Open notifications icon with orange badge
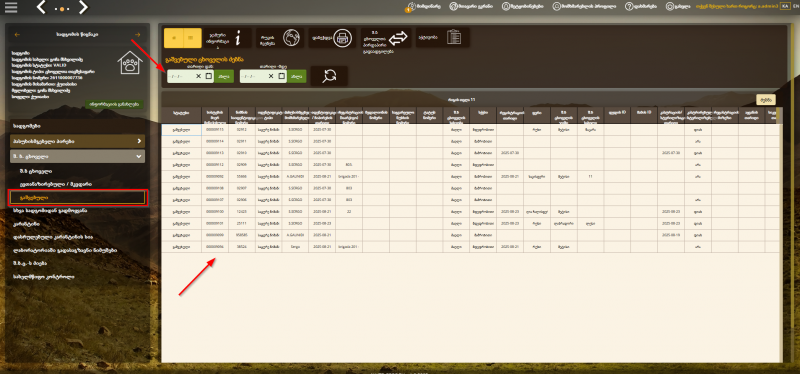This screenshot has width=800, height=374. tap(411, 7)
